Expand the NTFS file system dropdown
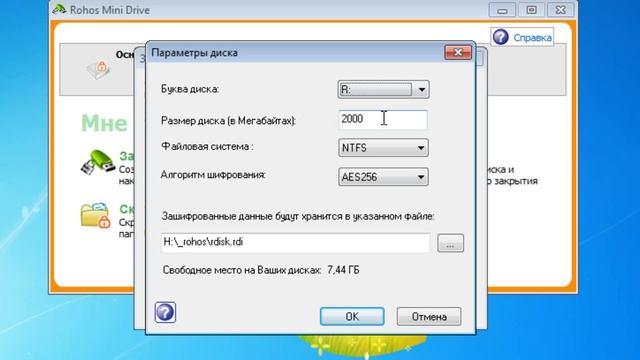Viewport: 640px width, 360px height. coord(383,148)
